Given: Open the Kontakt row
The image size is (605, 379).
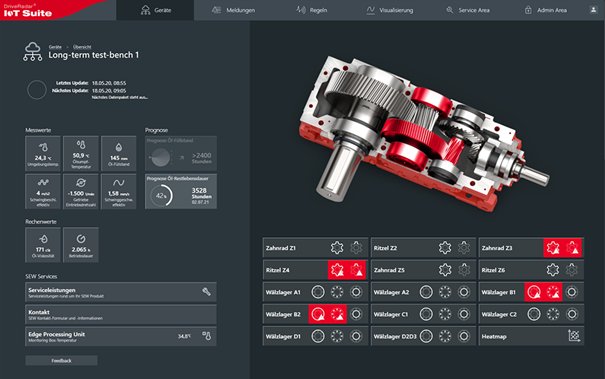Looking at the screenshot, I should (121, 314).
